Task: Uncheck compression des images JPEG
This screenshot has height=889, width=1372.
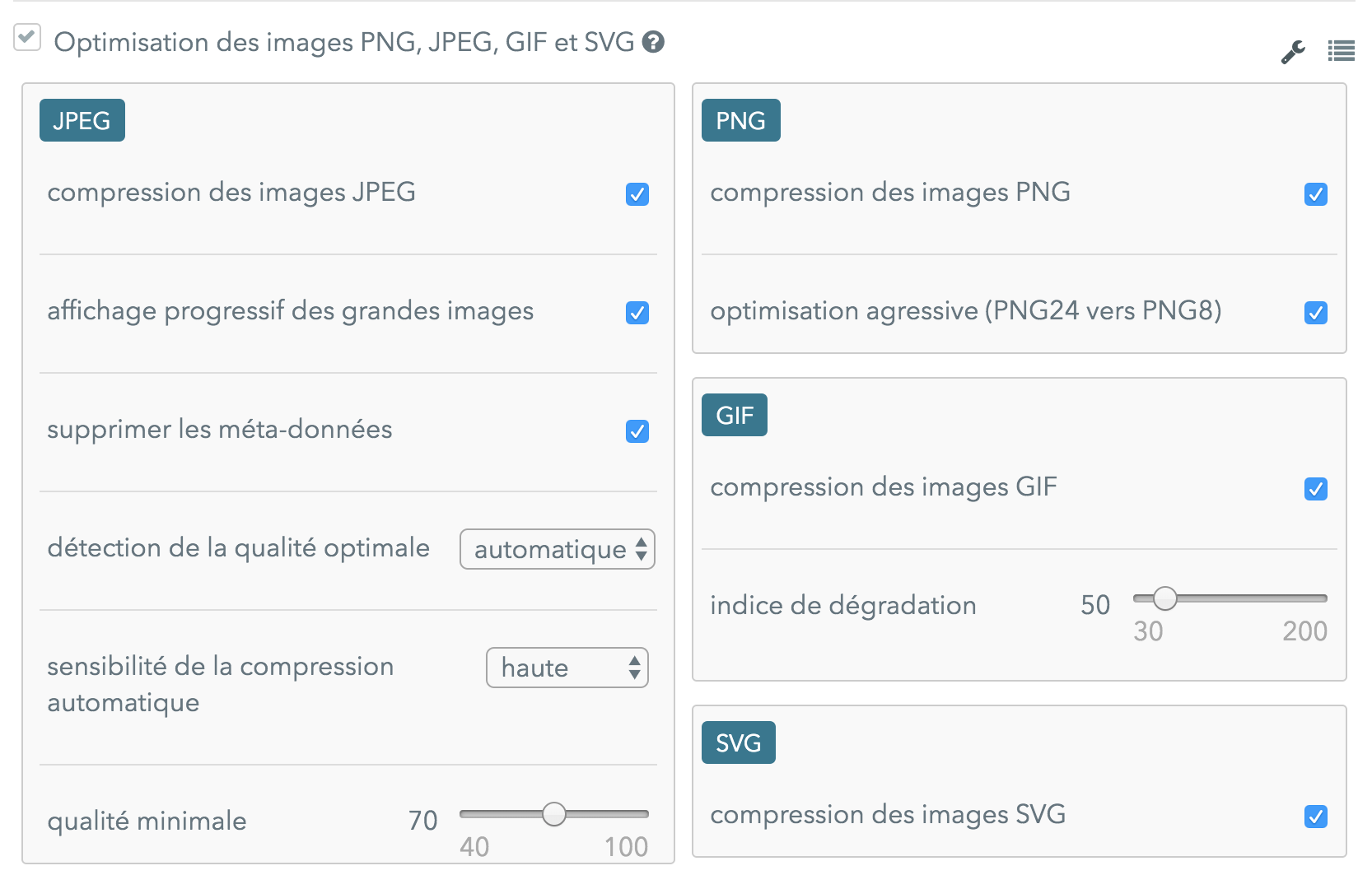Action: pos(637,194)
